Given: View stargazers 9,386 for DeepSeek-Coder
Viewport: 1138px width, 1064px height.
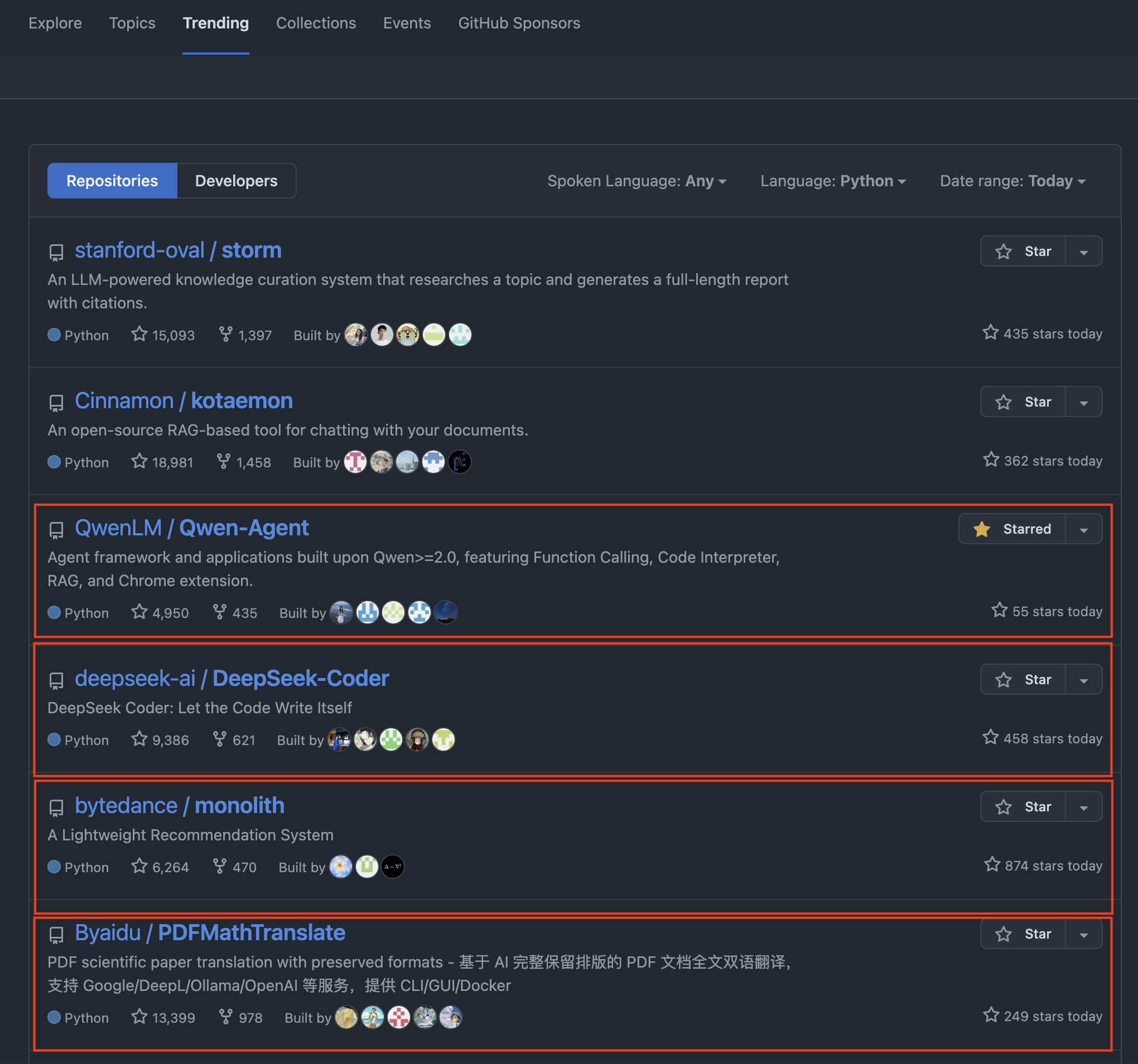Looking at the screenshot, I should click(160, 739).
